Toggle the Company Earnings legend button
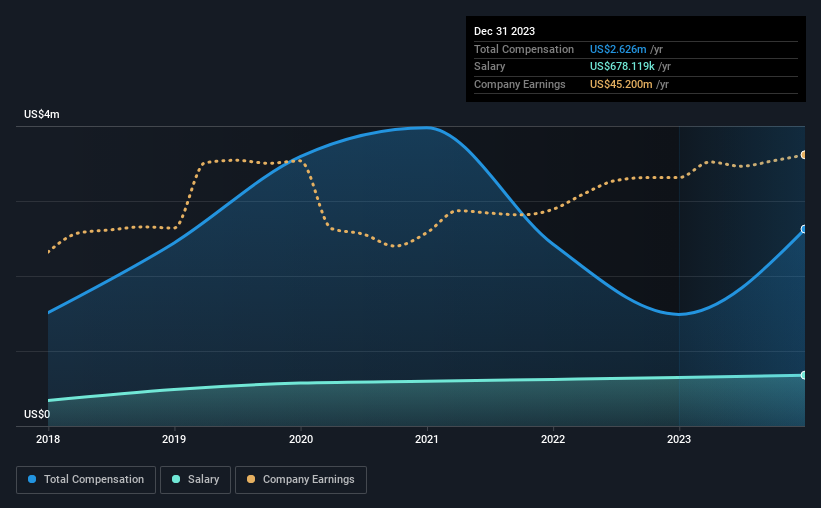This screenshot has width=821, height=508. pos(301,480)
